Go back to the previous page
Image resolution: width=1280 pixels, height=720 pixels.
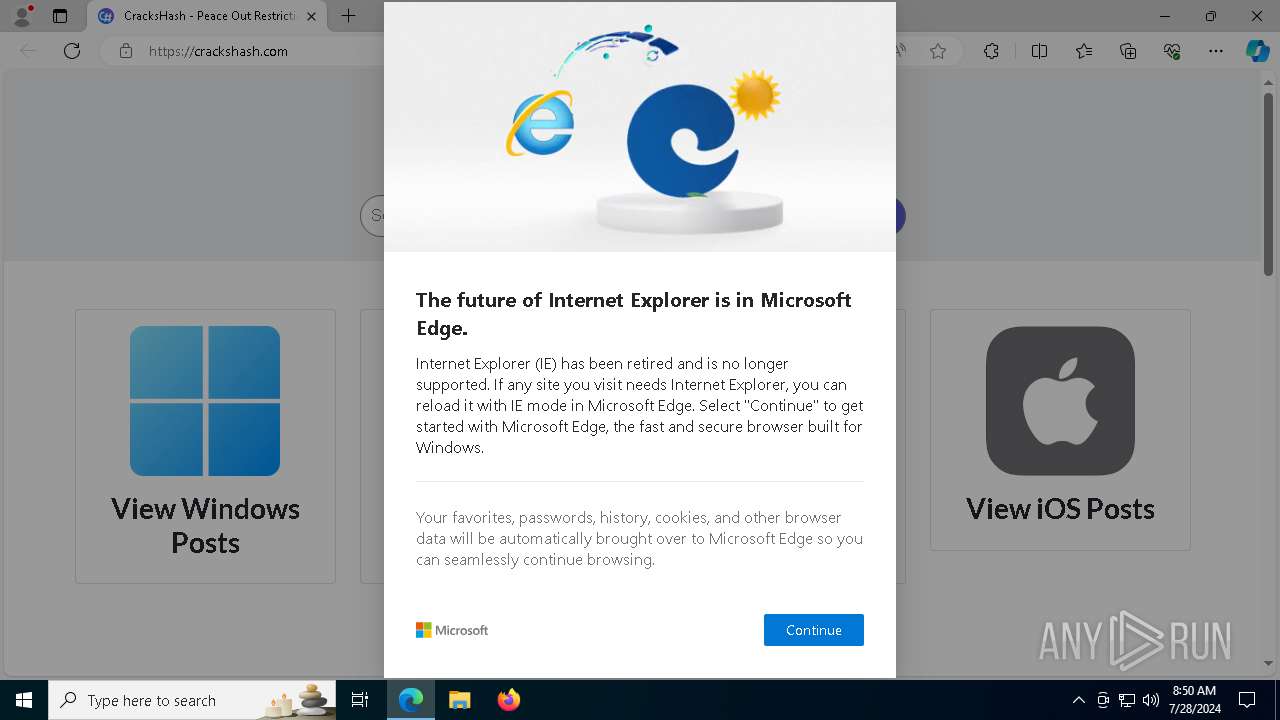coord(28,51)
